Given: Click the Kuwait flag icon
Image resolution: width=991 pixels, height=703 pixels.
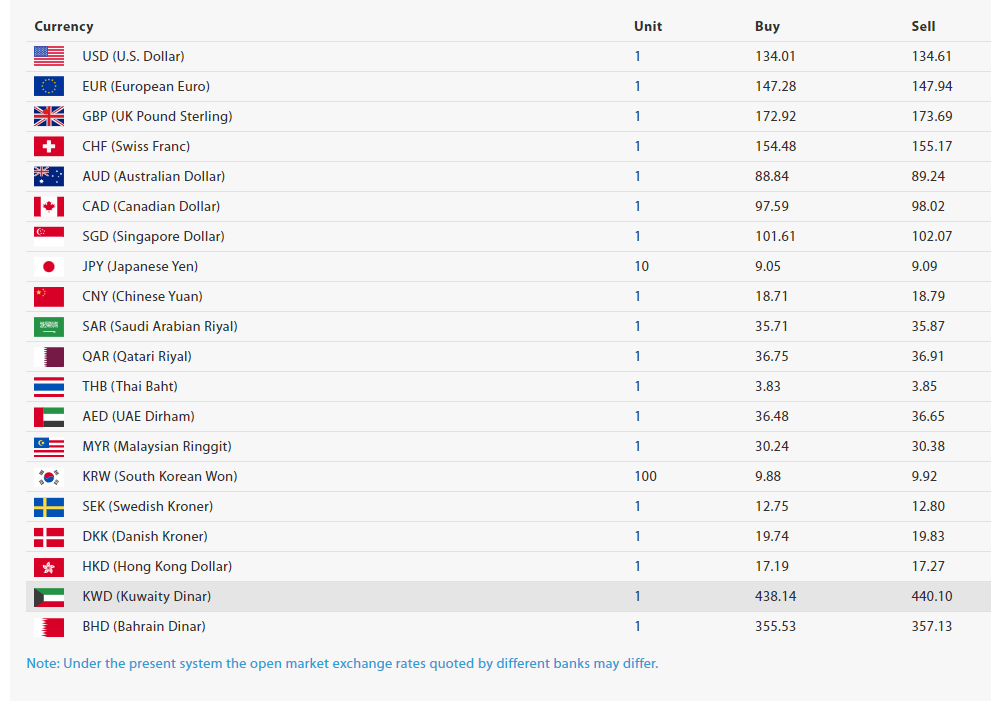Looking at the screenshot, I should (x=49, y=596).
